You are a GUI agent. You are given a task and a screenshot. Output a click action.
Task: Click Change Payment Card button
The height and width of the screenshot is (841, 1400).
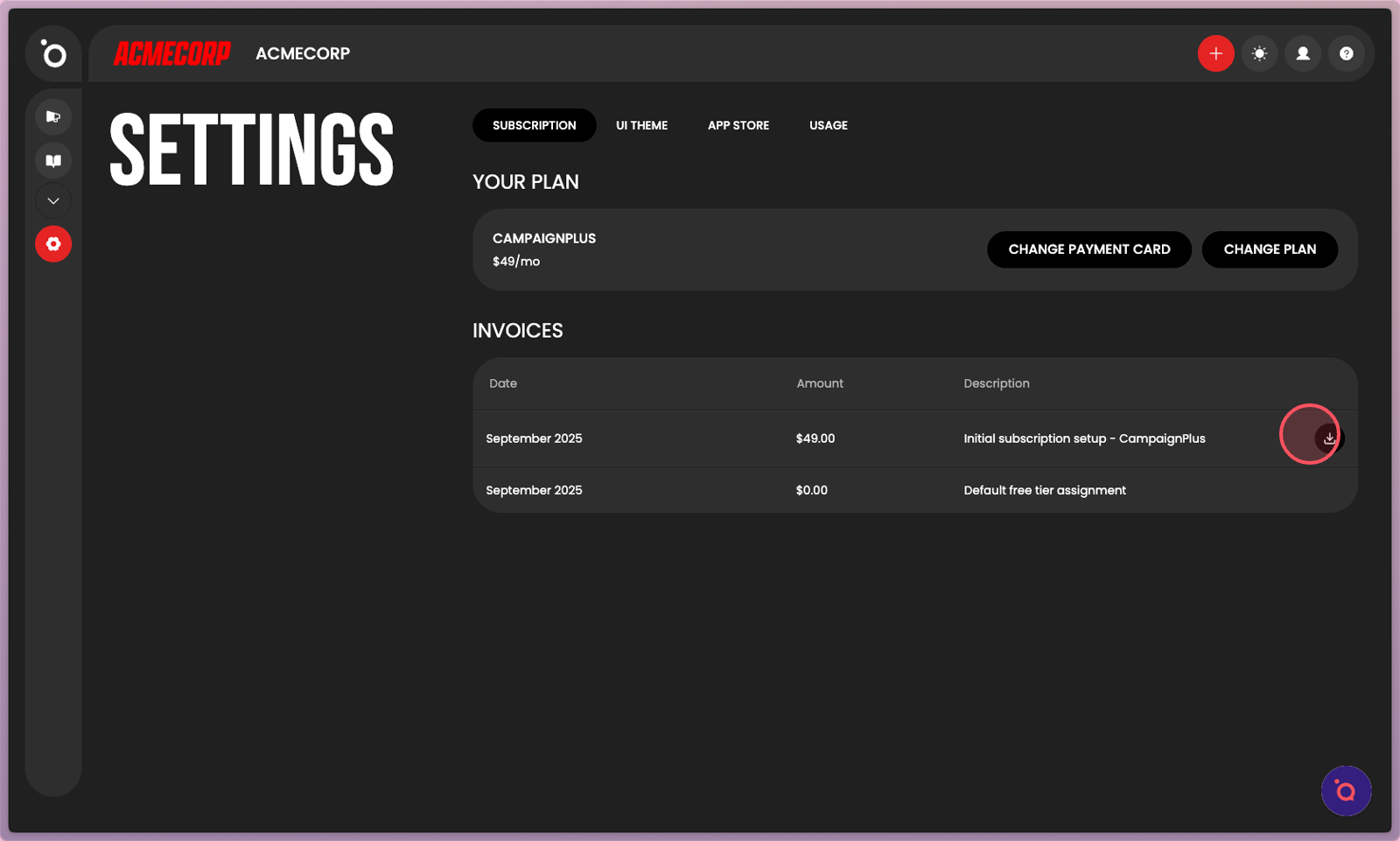point(1088,249)
